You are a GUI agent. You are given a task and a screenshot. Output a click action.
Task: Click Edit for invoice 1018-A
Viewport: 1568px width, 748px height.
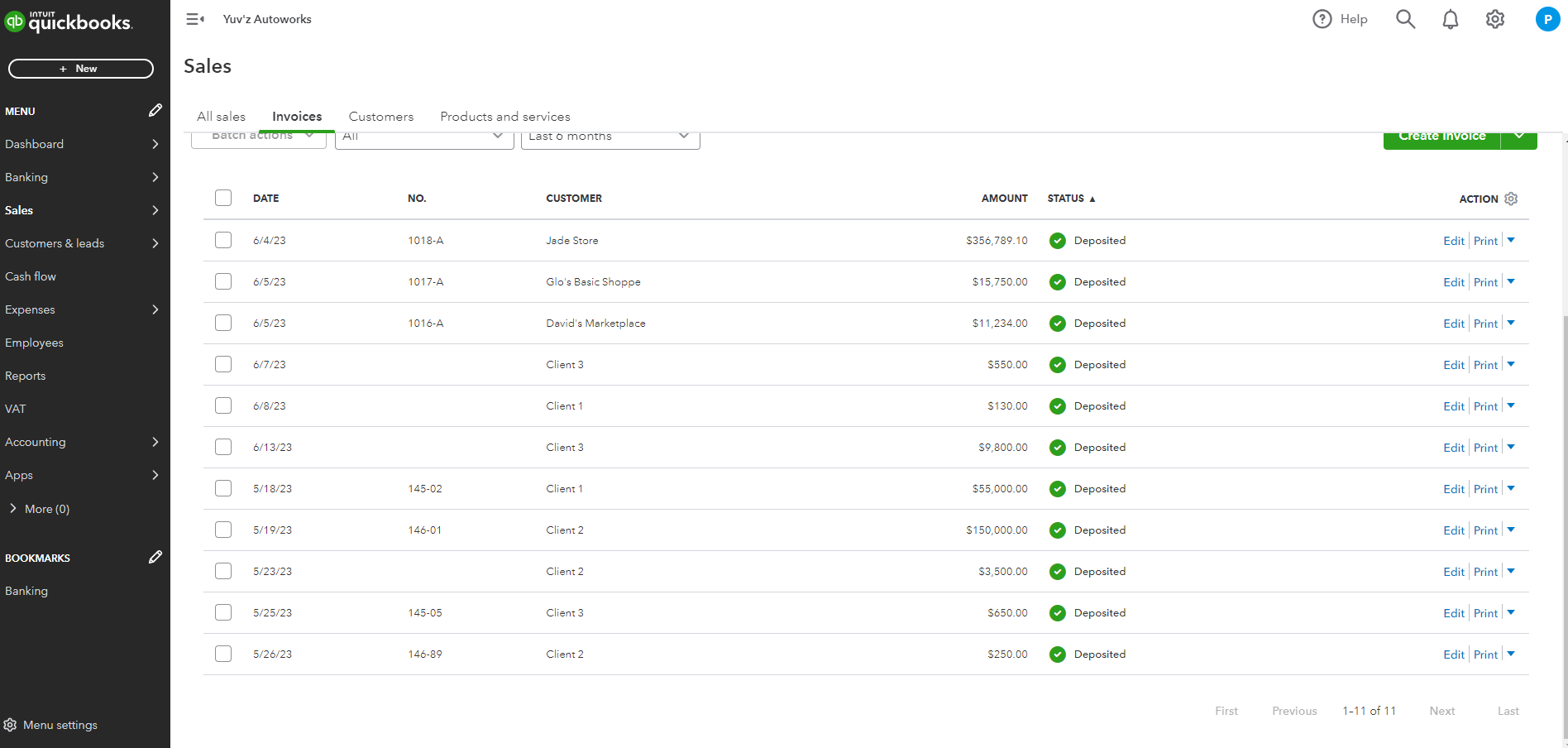coord(1453,241)
